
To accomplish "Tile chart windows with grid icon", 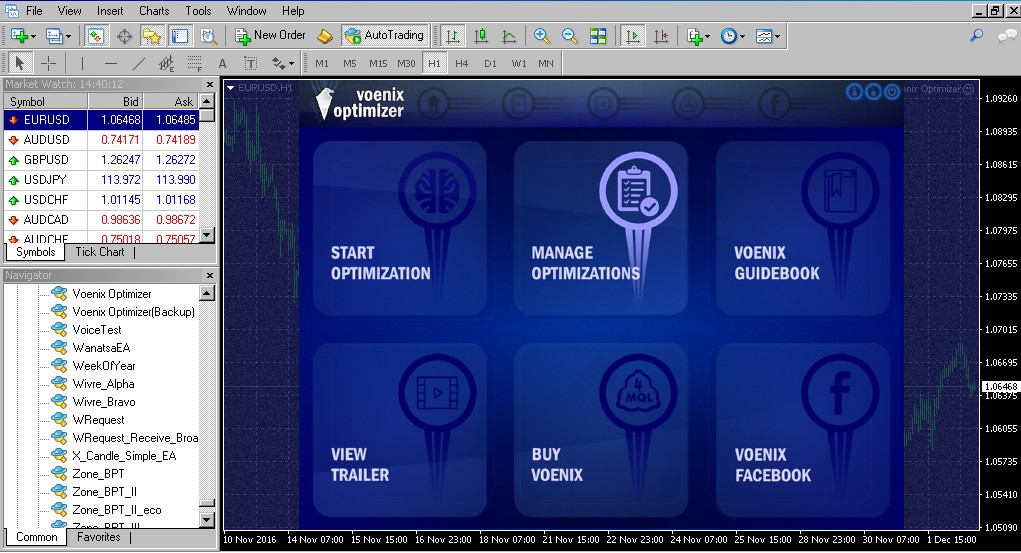I will [x=598, y=36].
